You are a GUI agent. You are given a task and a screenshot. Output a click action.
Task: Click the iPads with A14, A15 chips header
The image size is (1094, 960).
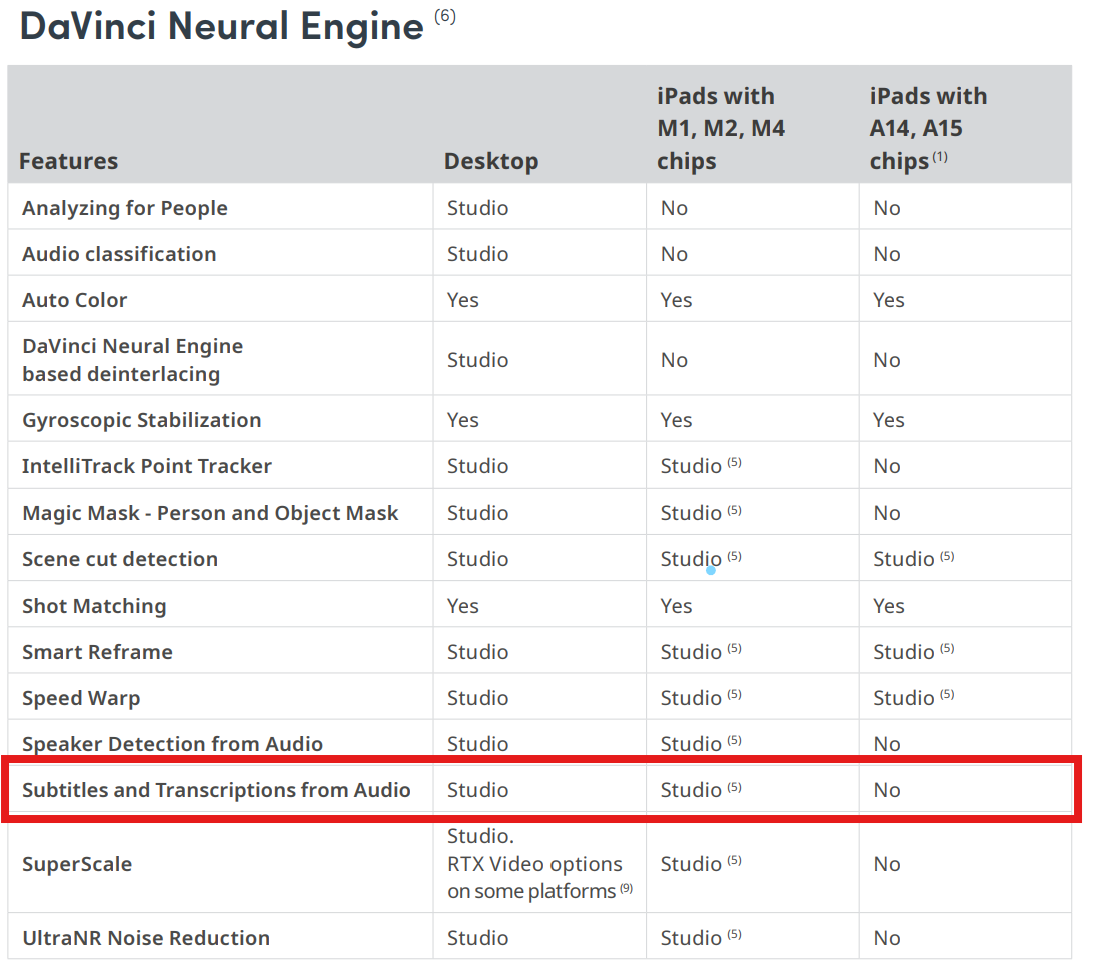point(929,128)
